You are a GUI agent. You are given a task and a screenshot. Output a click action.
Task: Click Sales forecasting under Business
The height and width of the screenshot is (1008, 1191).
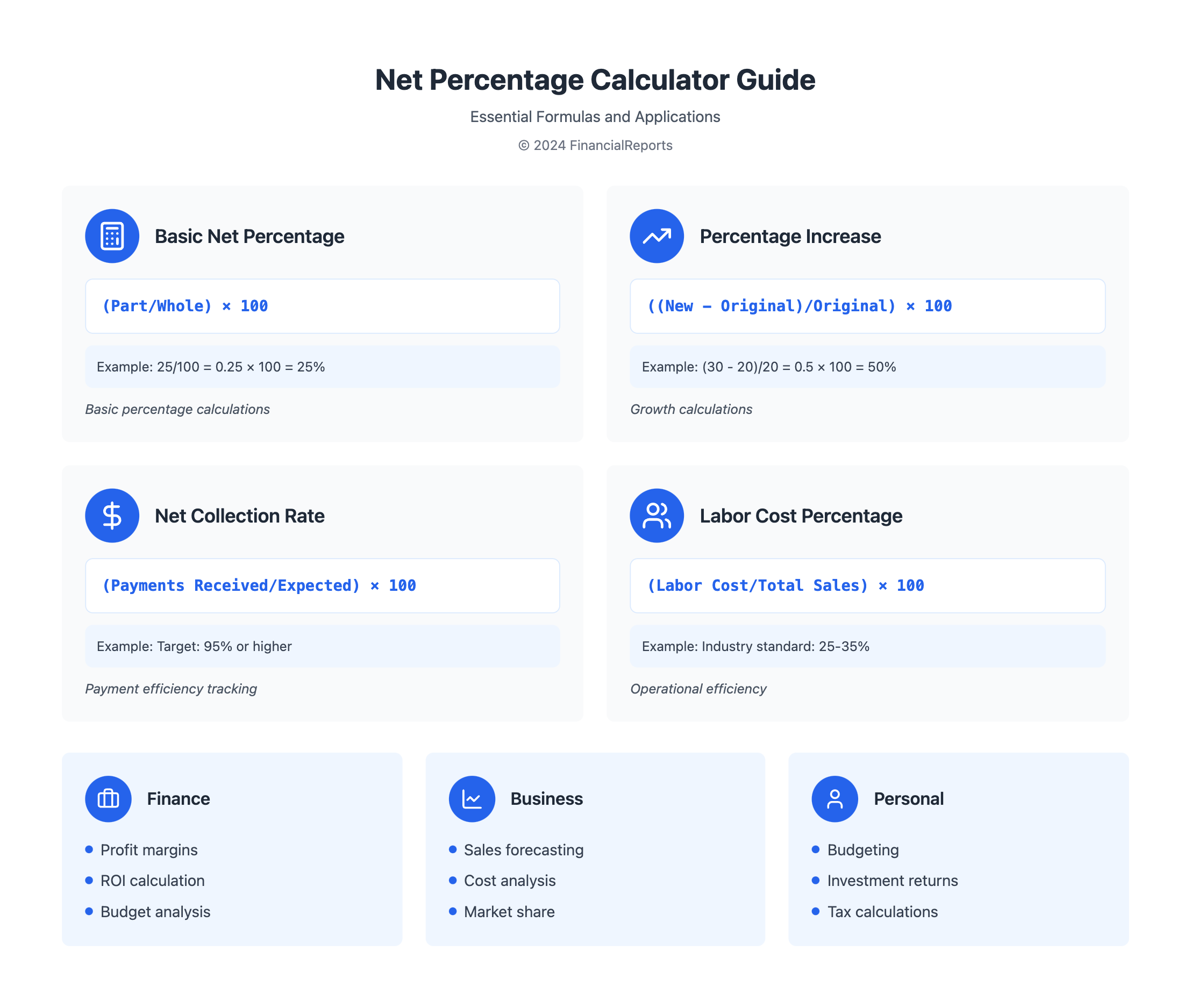click(x=524, y=850)
